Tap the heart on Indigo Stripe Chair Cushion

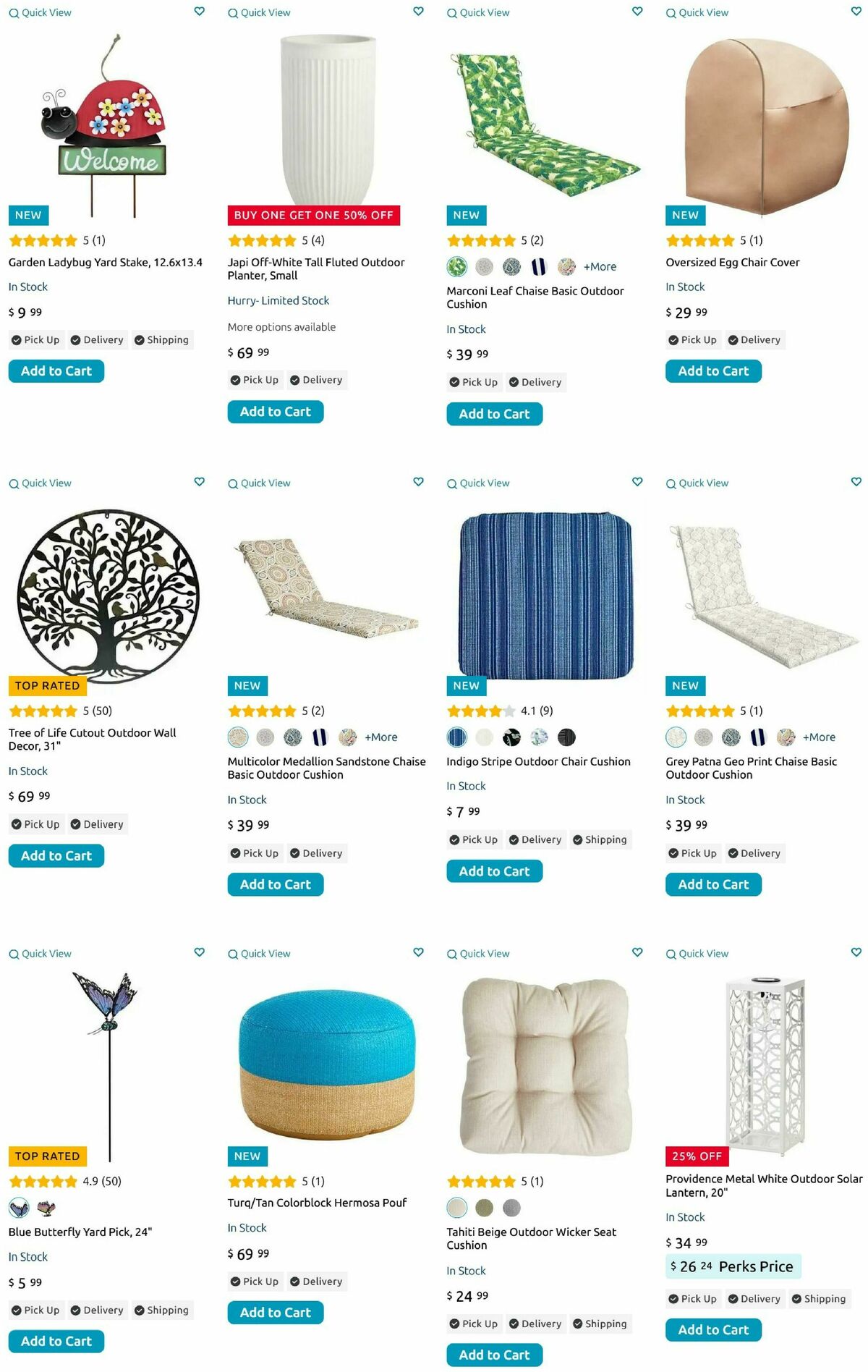[637, 482]
